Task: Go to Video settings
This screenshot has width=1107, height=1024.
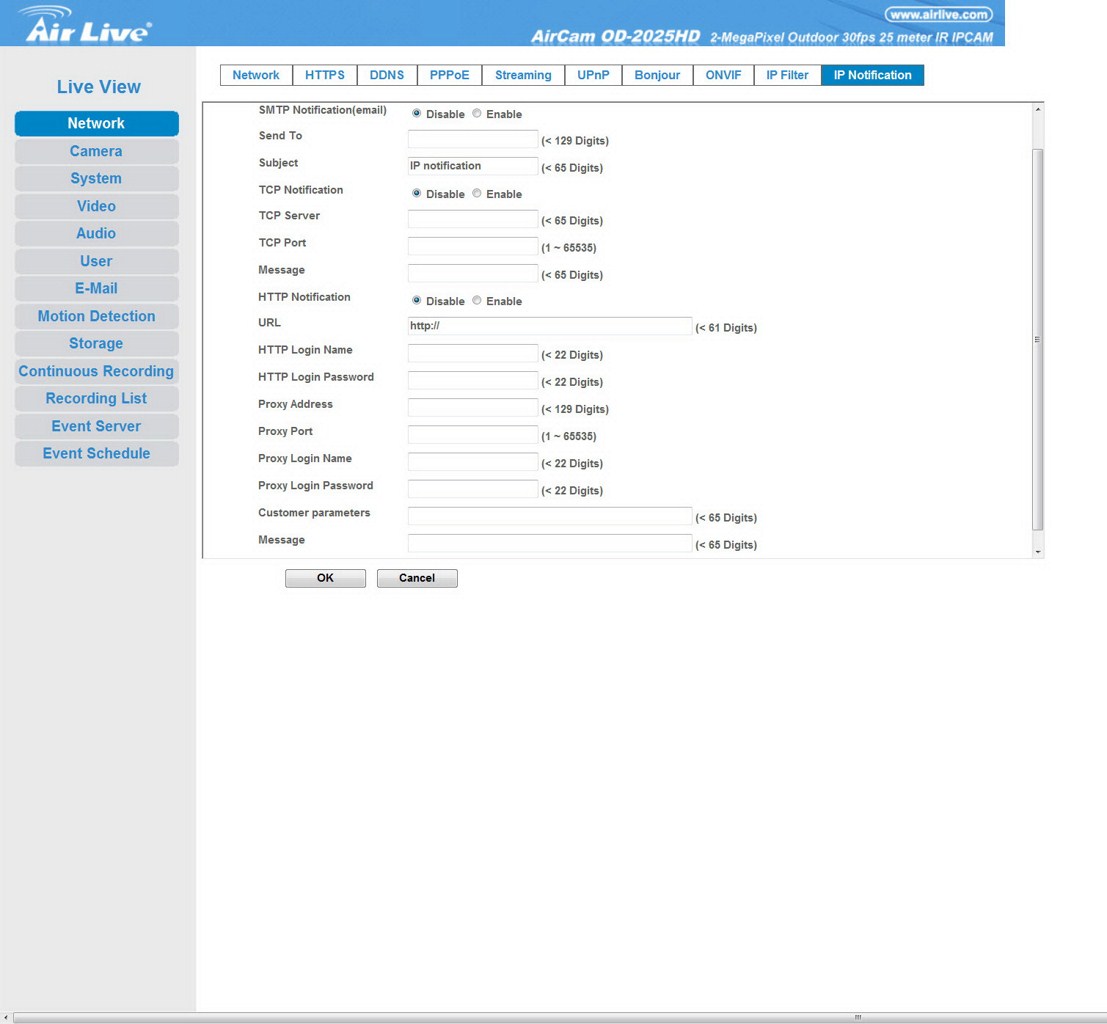Action: point(97,206)
